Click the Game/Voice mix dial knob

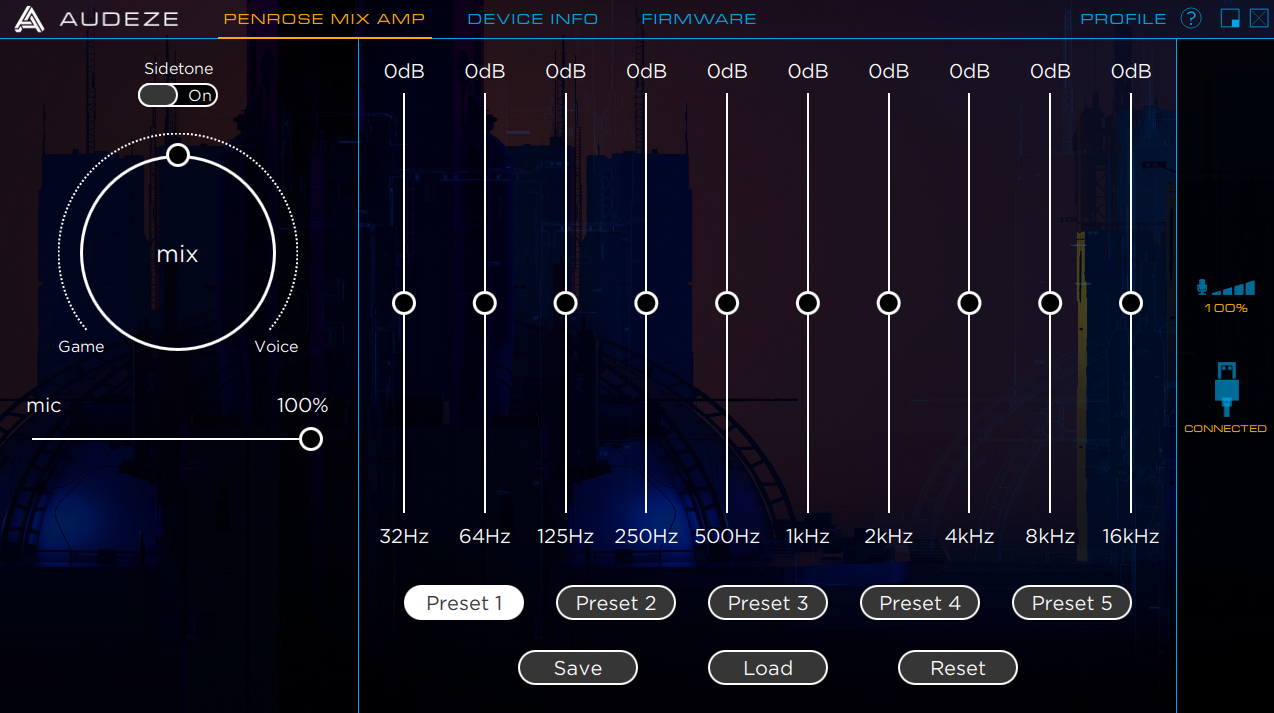[178, 155]
